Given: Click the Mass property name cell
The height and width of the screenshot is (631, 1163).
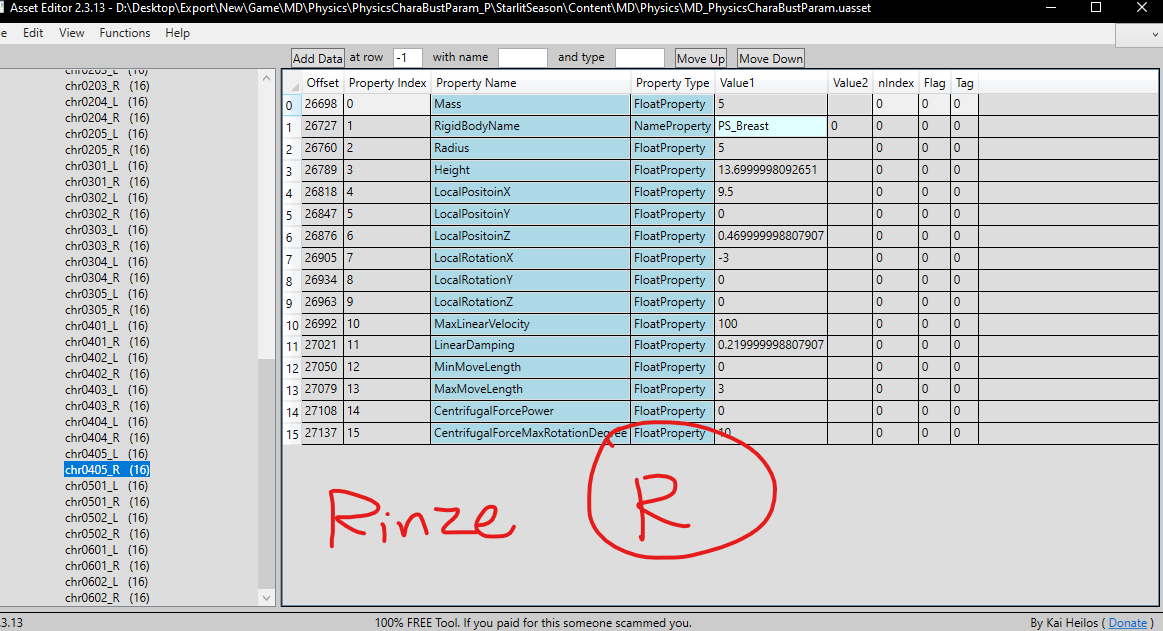Looking at the screenshot, I should 530,105.
